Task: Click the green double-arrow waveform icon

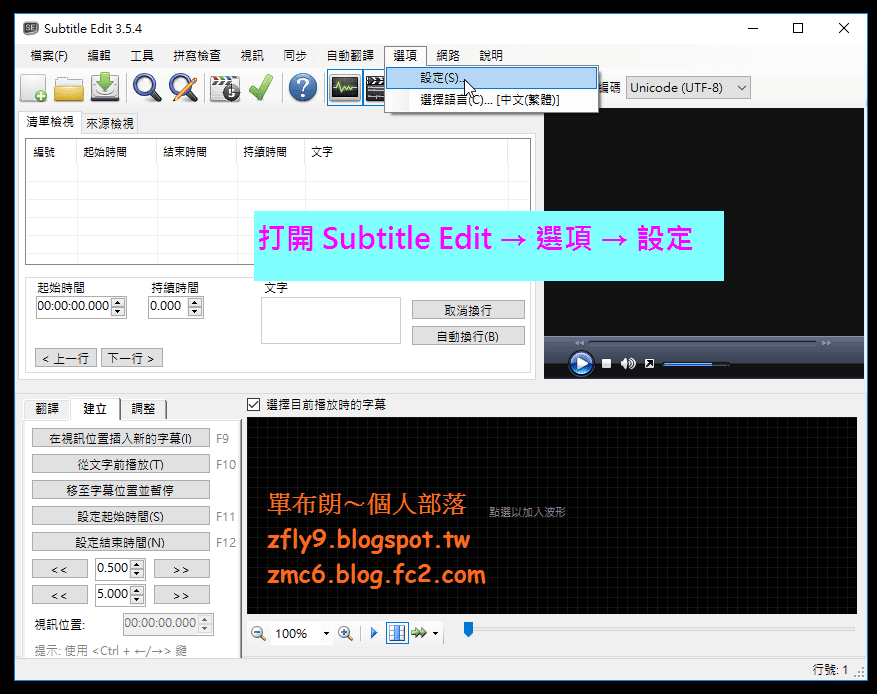Action: [419, 633]
